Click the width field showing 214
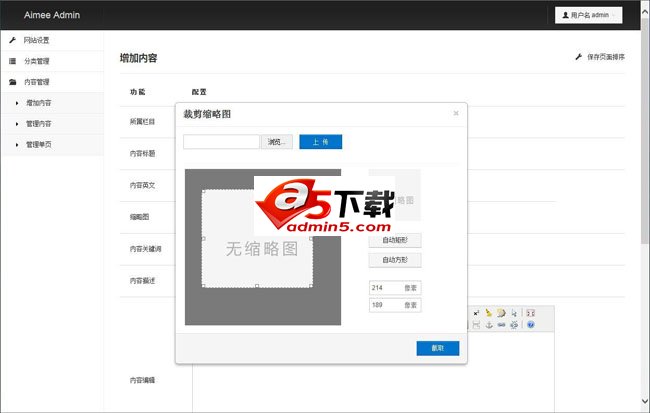The image size is (650, 413). [395, 288]
